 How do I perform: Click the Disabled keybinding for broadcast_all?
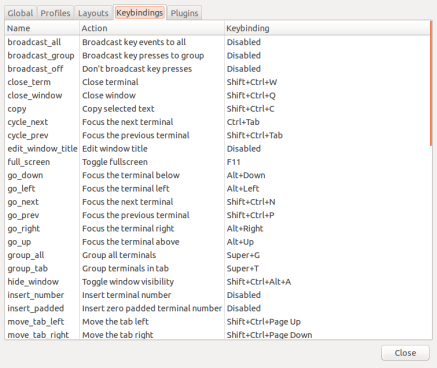[x=244, y=42]
